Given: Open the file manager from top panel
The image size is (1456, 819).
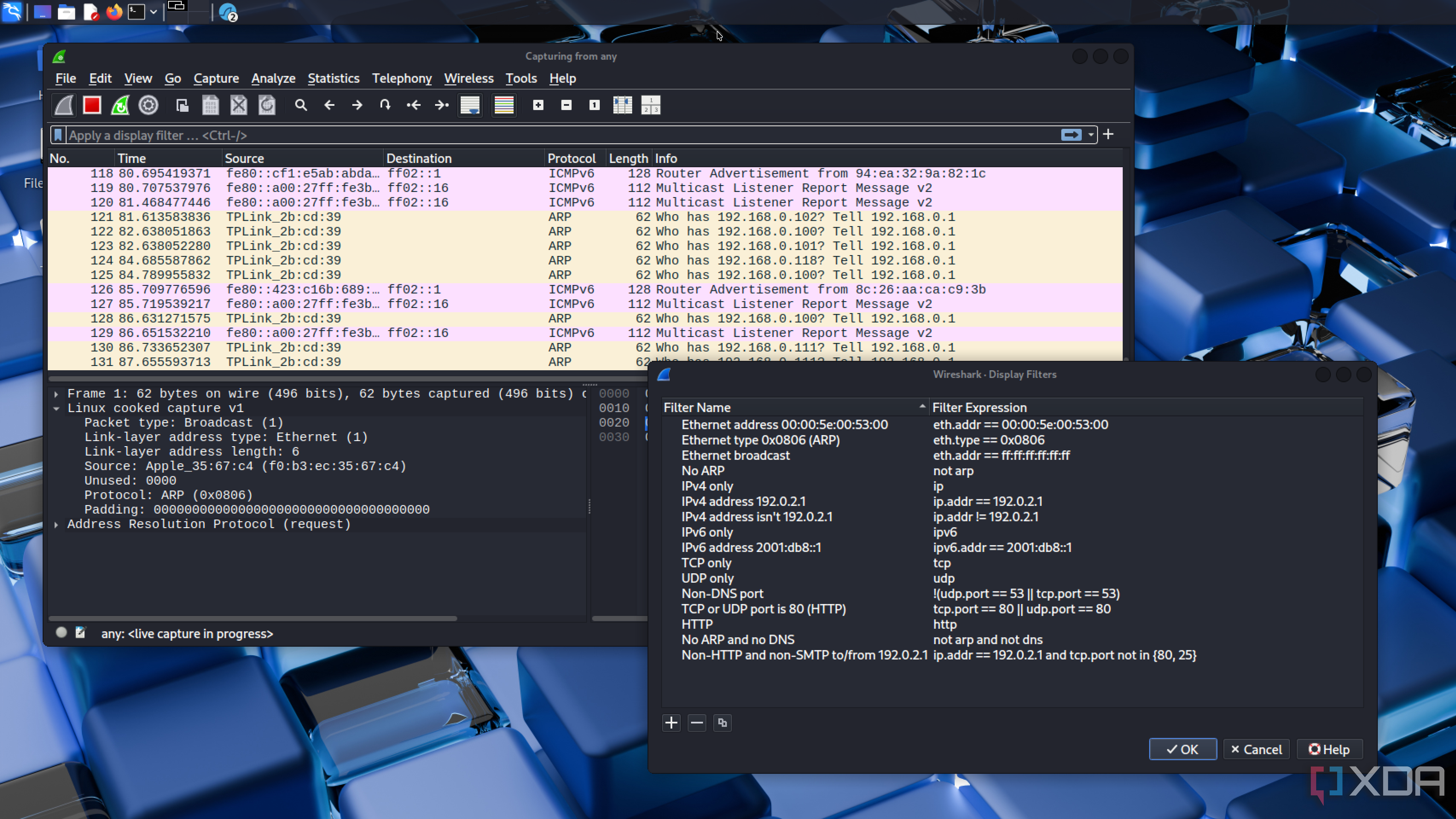Looking at the screenshot, I should pyautogui.click(x=66, y=12).
